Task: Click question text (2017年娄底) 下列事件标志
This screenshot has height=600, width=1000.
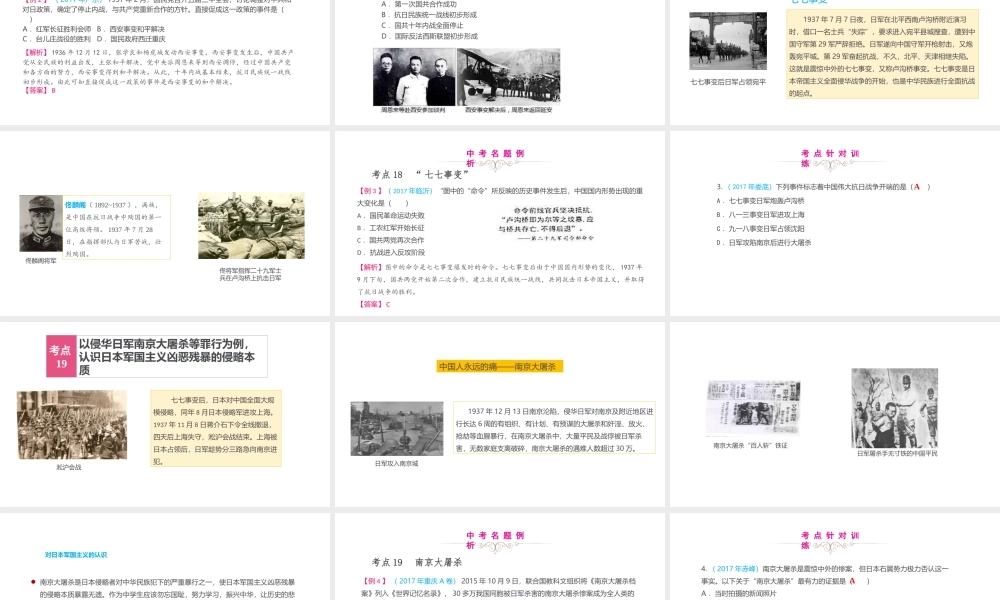Action: pyautogui.click(x=823, y=187)
